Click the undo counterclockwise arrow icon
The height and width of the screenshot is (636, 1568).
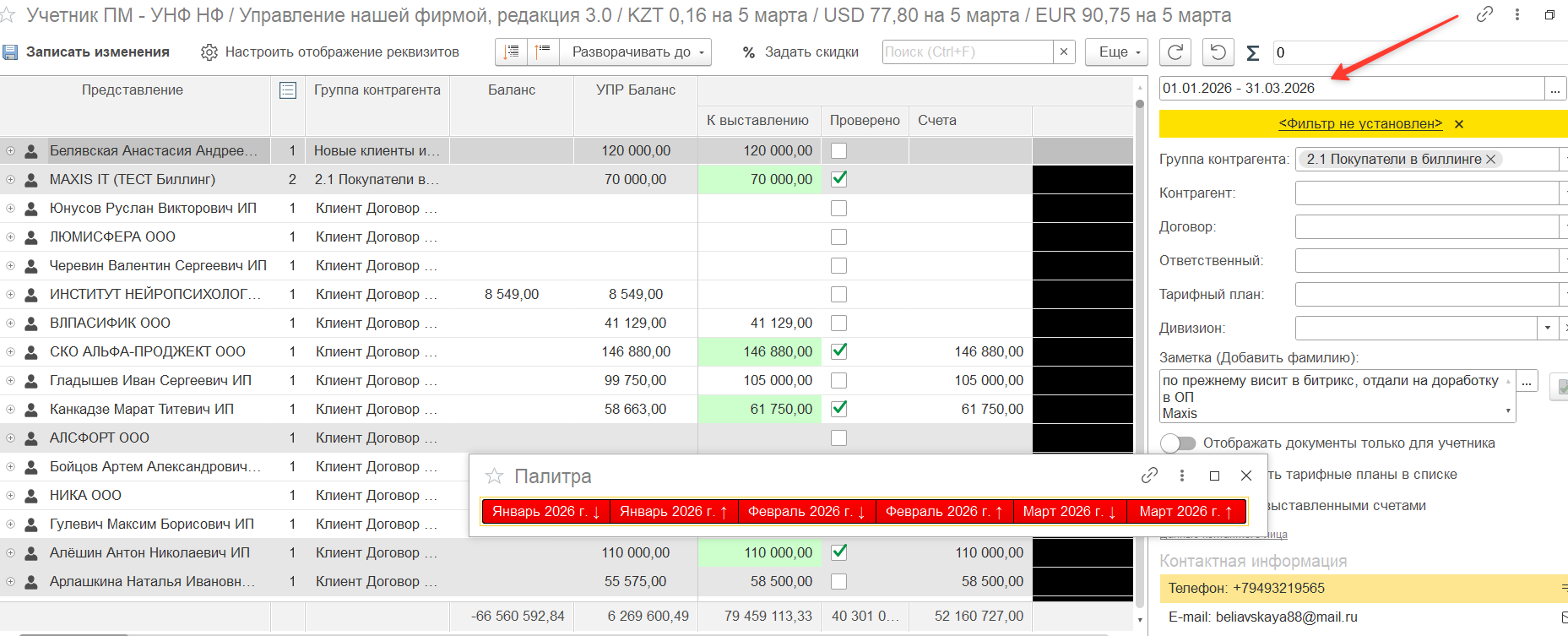(1218, 52)
